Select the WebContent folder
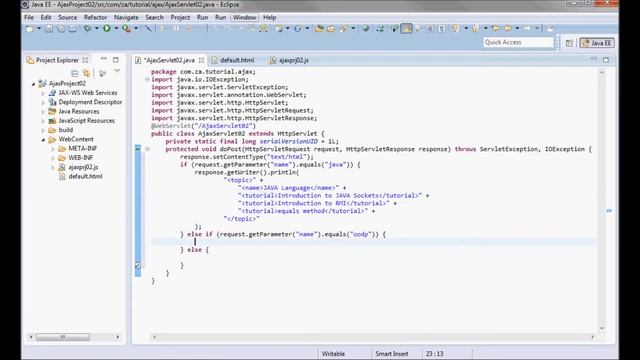Image resolution: width=640 pixels, height=360 pixels. click(x=76, y=139)
